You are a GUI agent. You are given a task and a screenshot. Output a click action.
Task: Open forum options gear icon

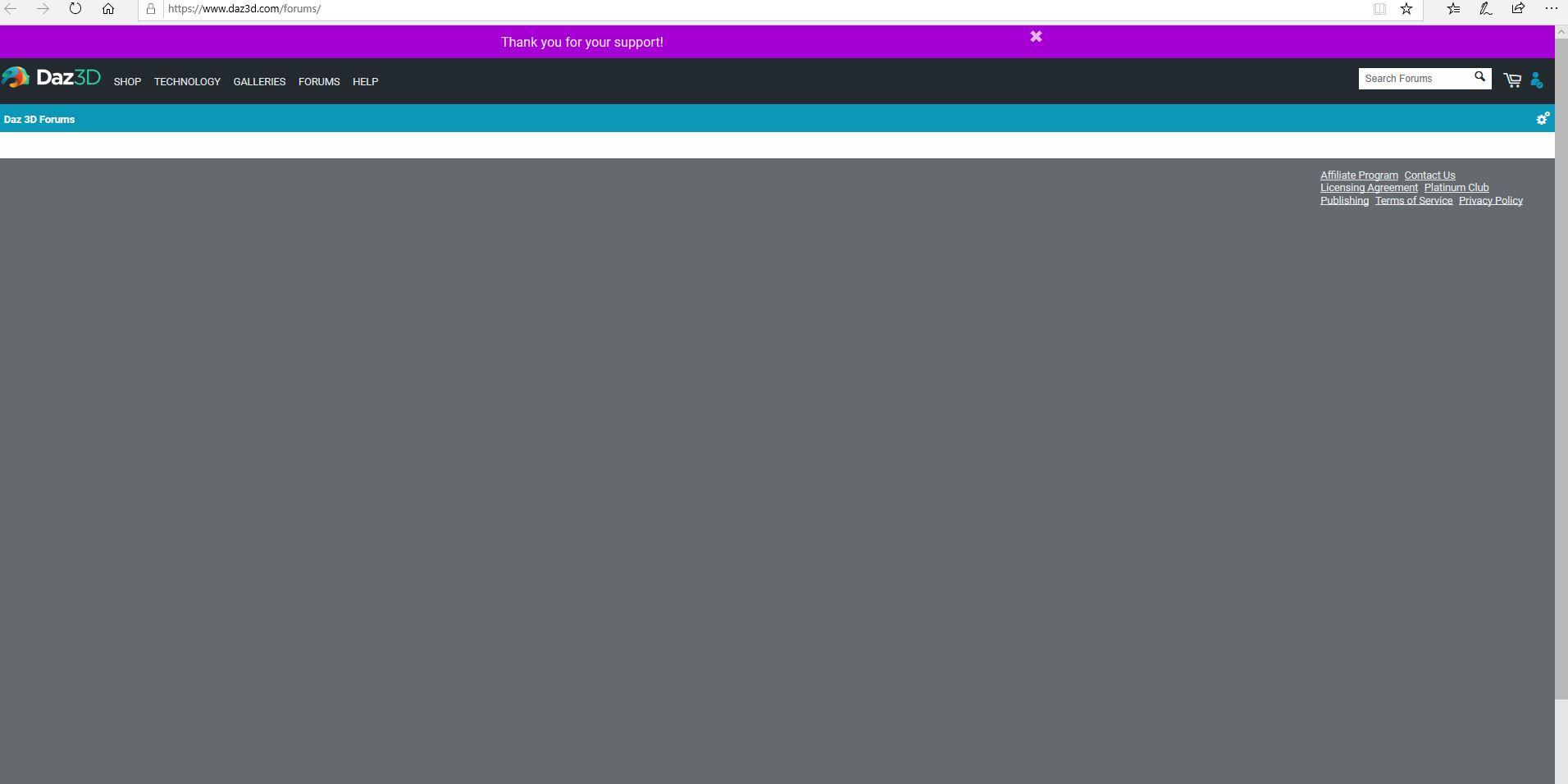1543,119
